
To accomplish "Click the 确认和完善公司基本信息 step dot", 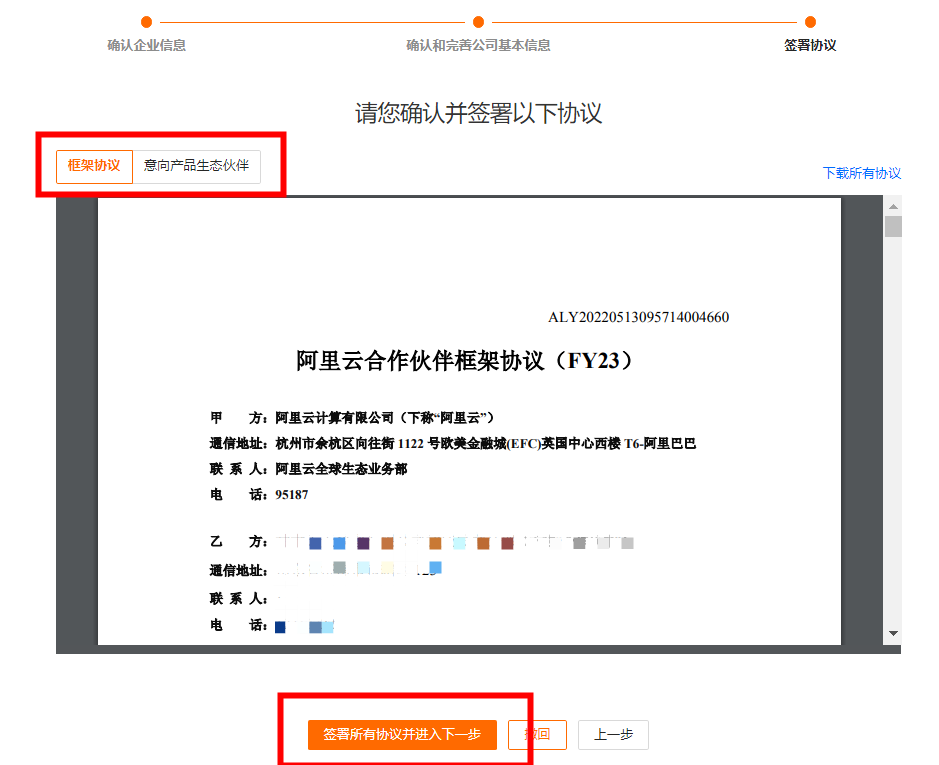I will click(x=478, y=22).
